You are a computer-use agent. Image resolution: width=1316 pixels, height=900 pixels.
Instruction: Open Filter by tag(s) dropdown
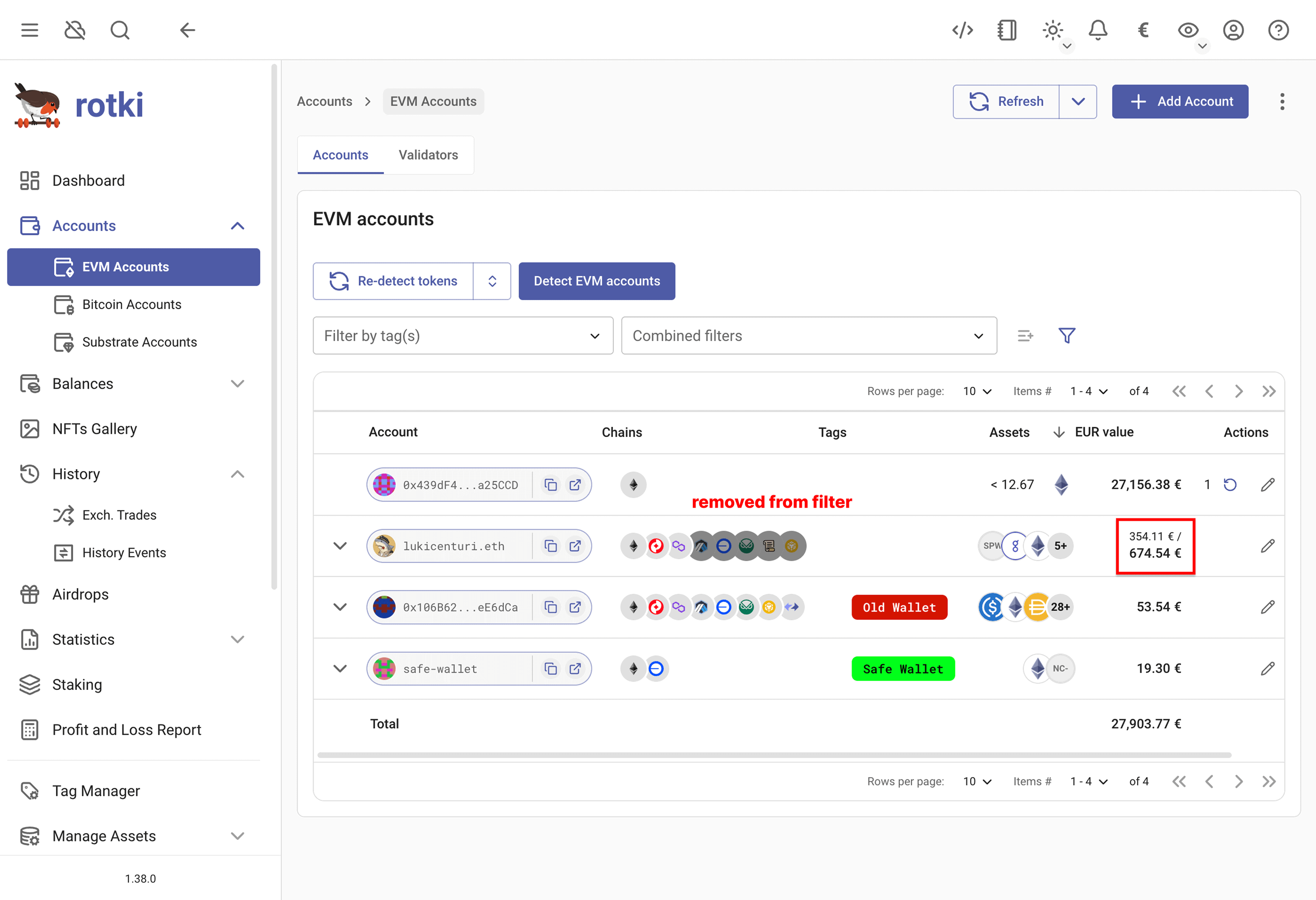pos(462,335)
